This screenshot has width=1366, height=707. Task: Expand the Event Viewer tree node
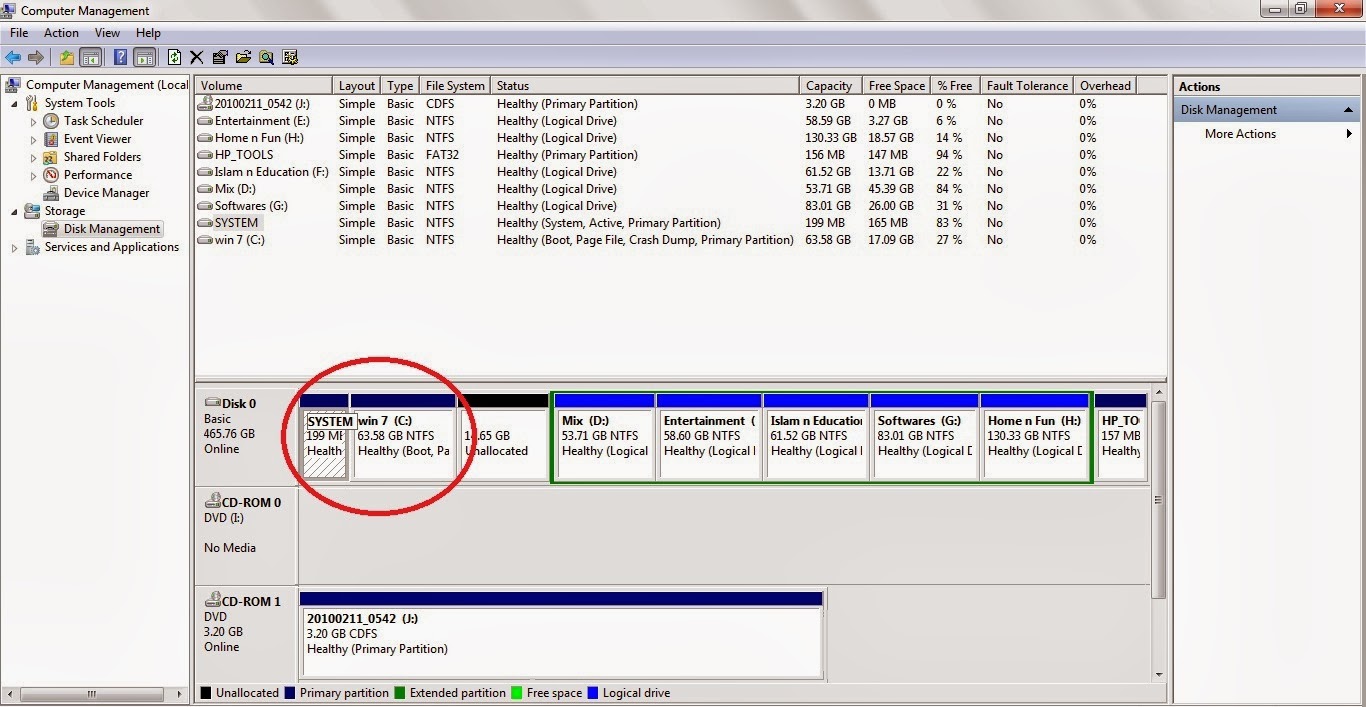pos(31,138)
